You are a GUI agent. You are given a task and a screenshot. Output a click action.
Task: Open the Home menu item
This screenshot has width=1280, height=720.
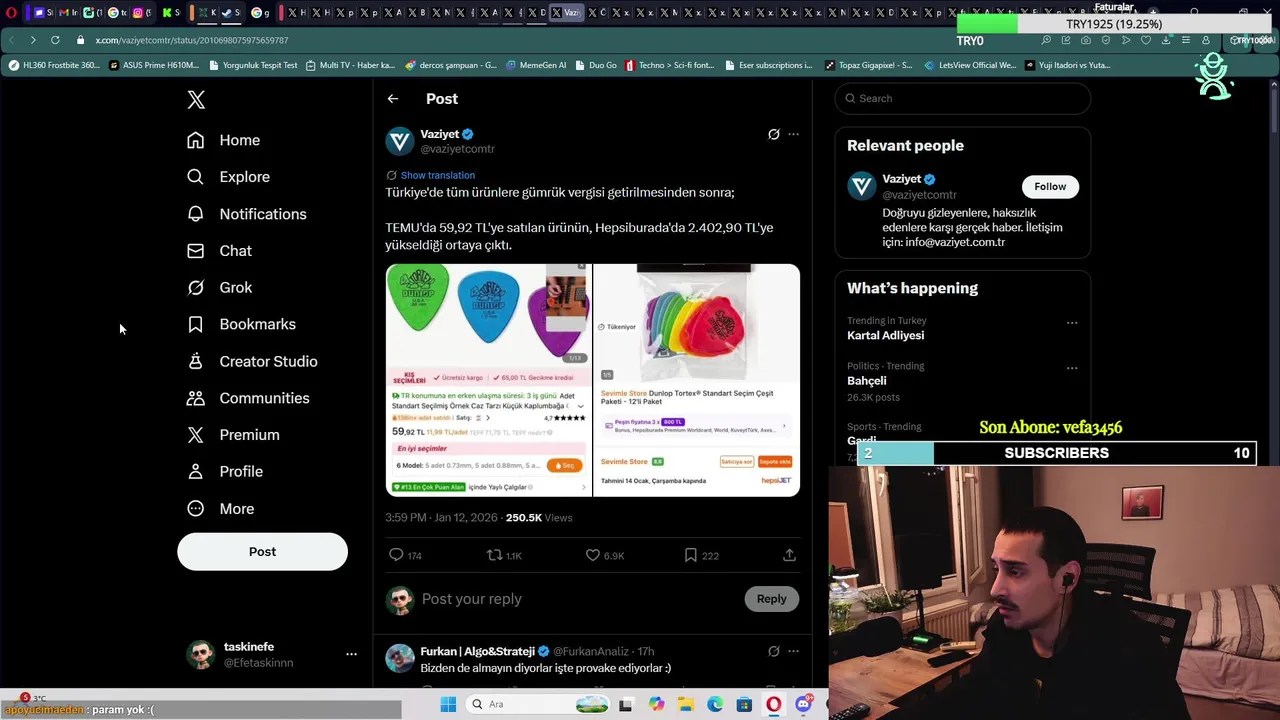tap(223, 140)
